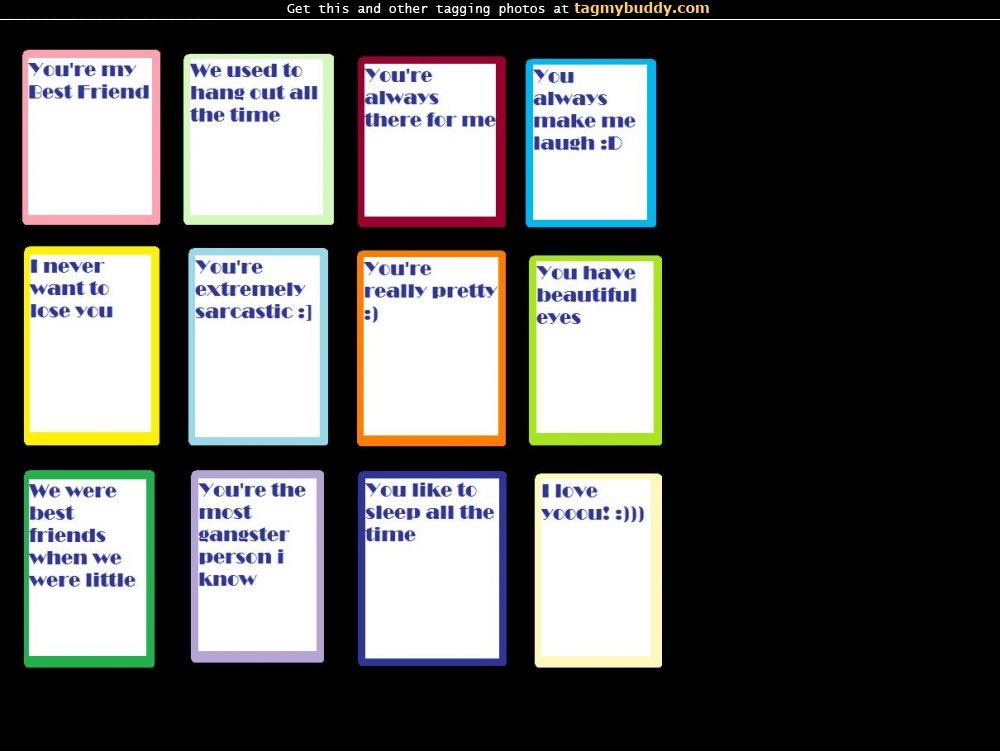Viewport: 1000px width, 751px height.
Task: Select the "I never want to lose you" card
Action: (92, 346)
